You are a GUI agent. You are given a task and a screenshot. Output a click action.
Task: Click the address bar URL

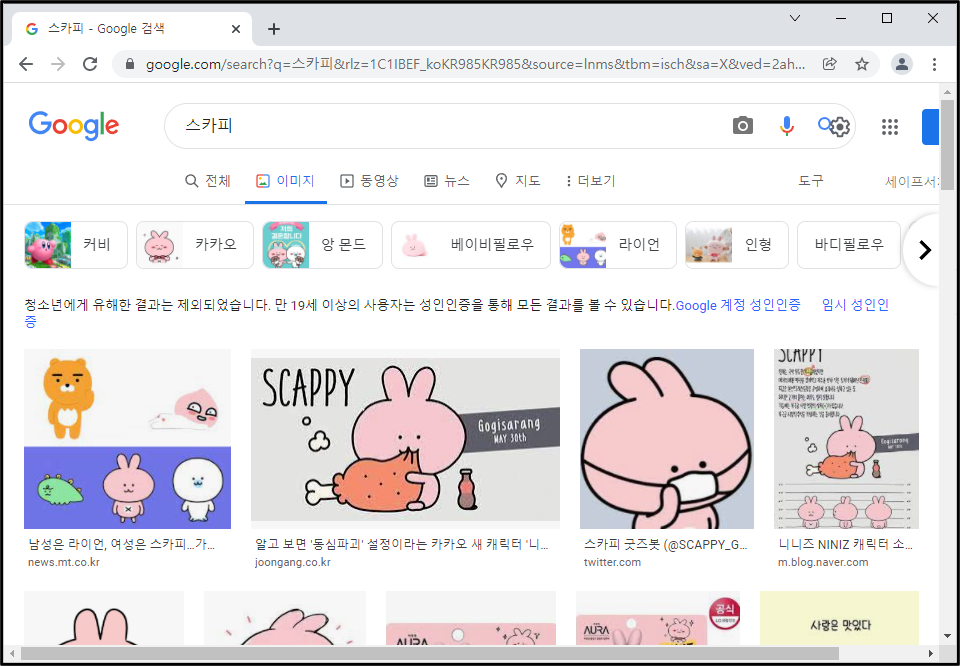coord(475,64)
